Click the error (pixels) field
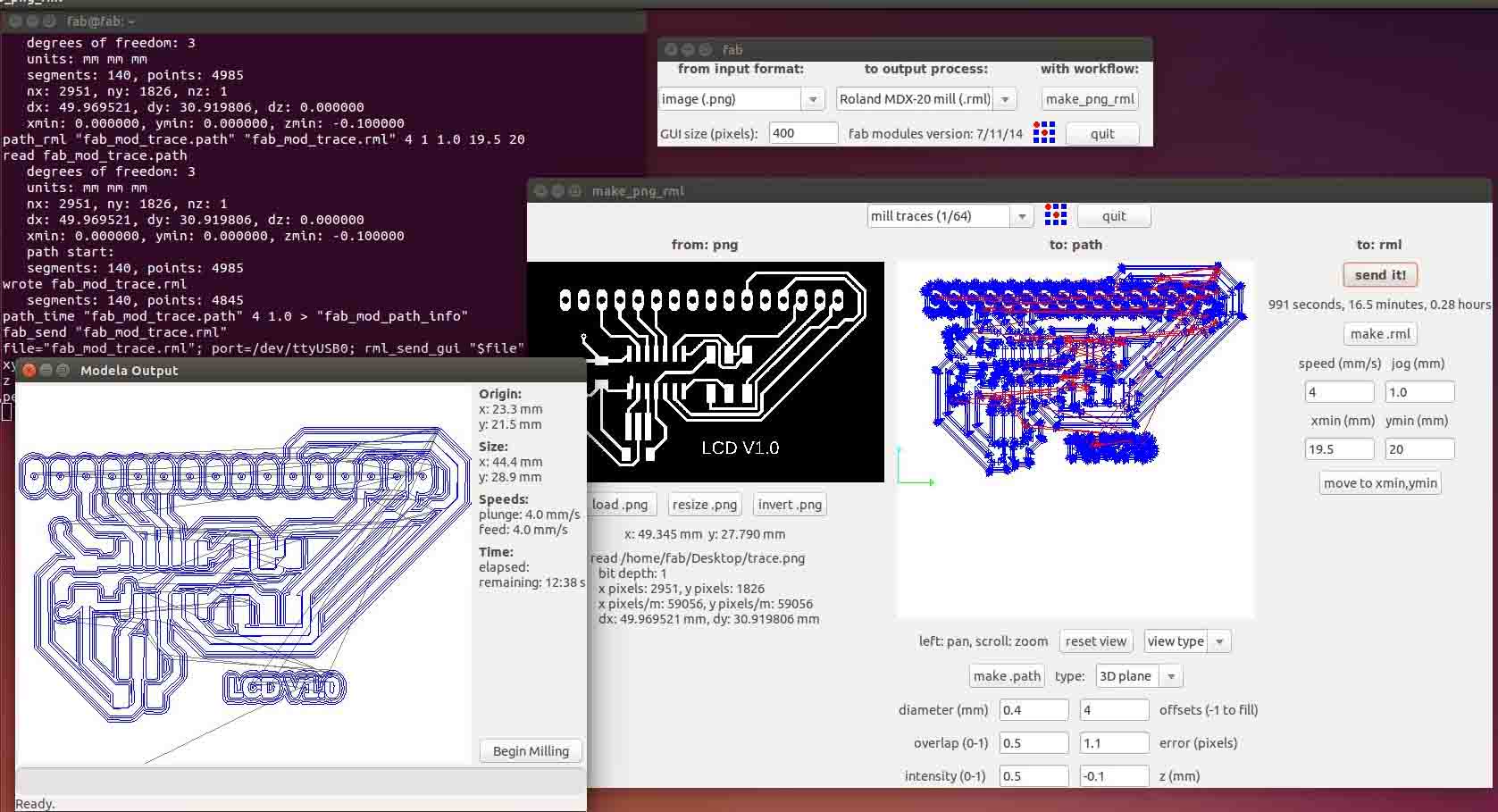1498x812 pixels. pos(1114,743)
